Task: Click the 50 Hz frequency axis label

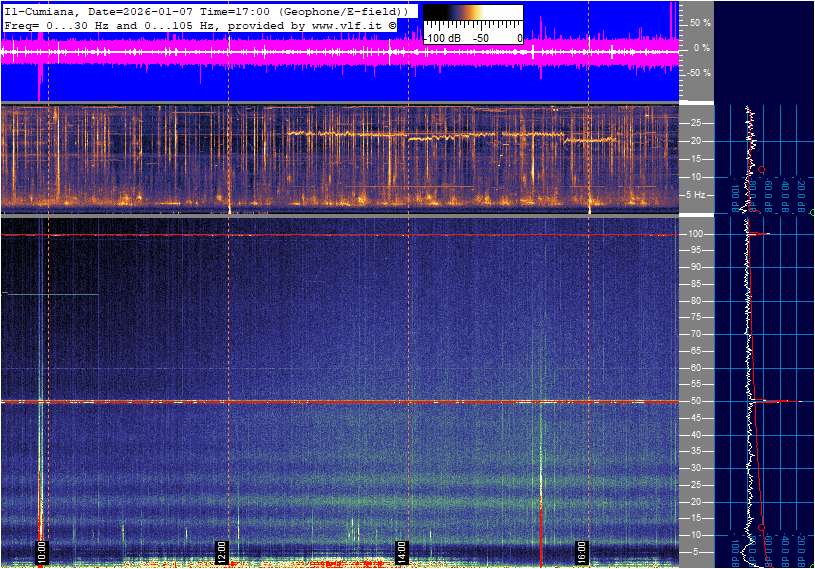Action: [x=694, y=401]
